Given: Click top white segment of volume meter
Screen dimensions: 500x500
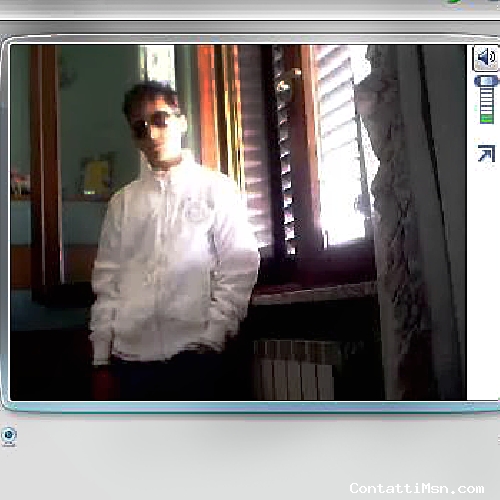Looking at the screenshot, I should pyautogui.click(x=487, y=90).
